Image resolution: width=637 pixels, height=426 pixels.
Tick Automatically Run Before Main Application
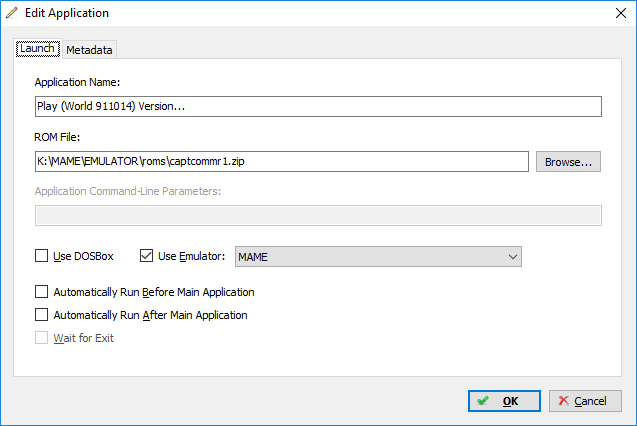click(x=41, y=292)
